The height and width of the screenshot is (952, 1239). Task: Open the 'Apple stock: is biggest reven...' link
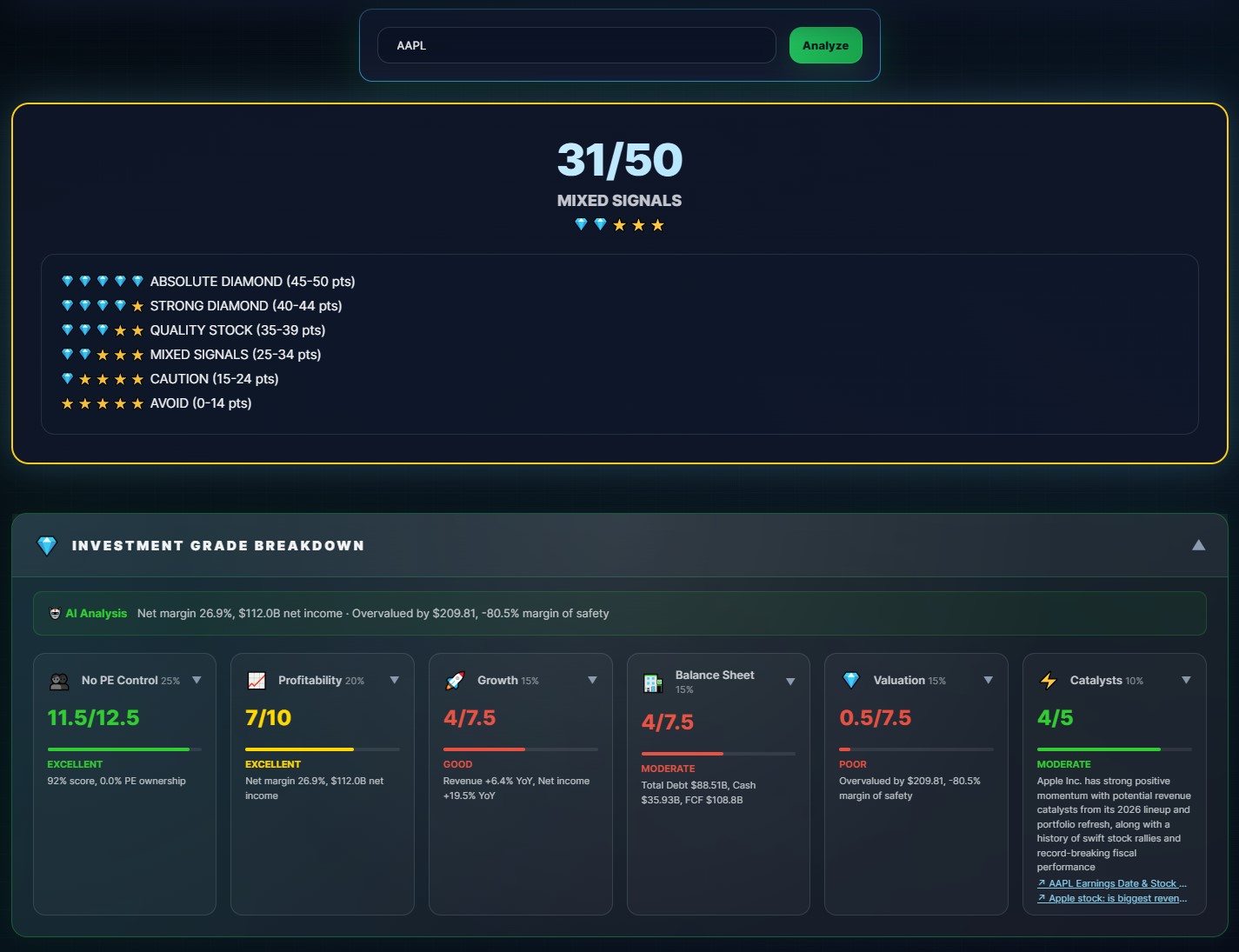click(1112, 898)
